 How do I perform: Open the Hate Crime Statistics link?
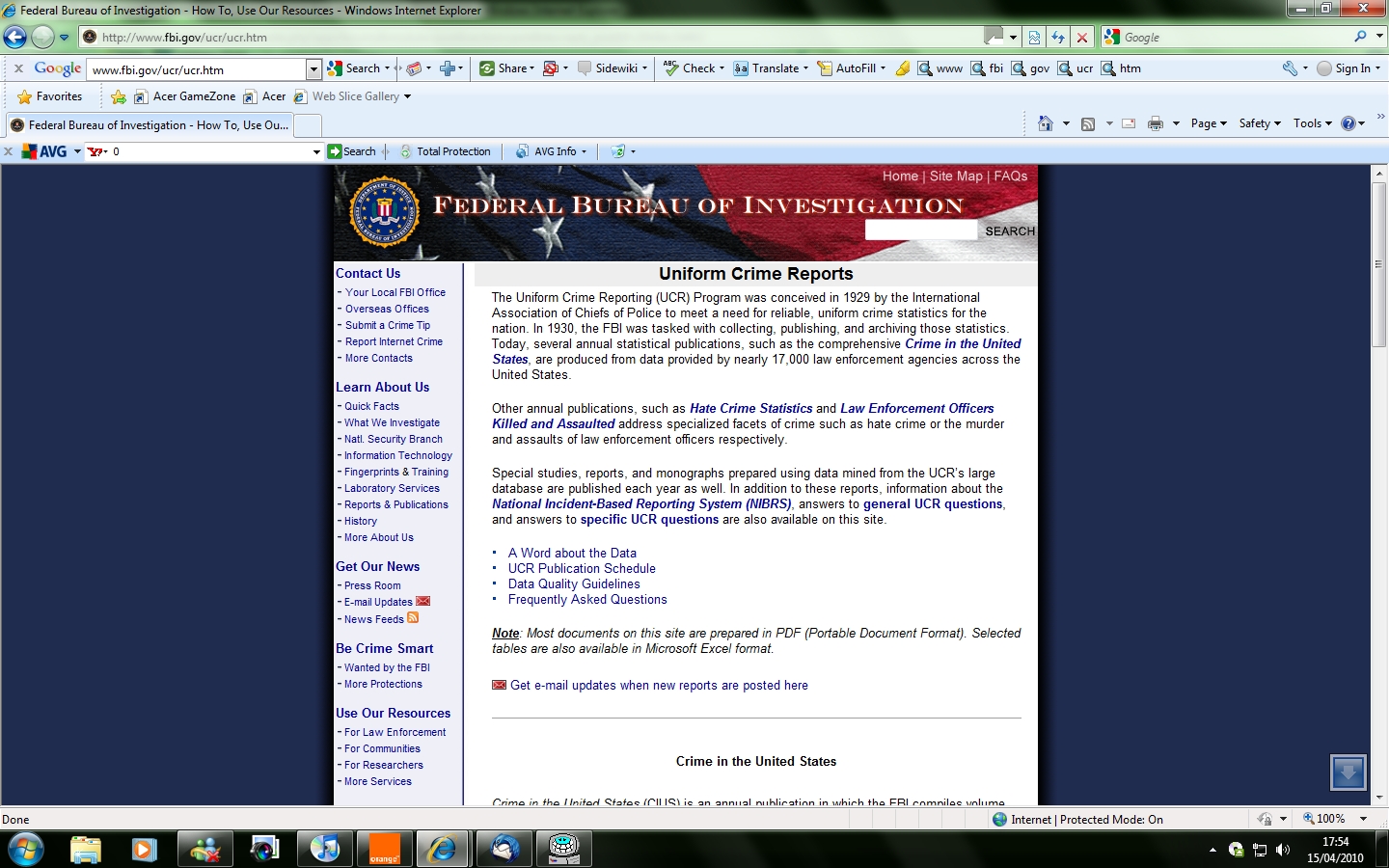pyautogui.click(x=751, y=409)
